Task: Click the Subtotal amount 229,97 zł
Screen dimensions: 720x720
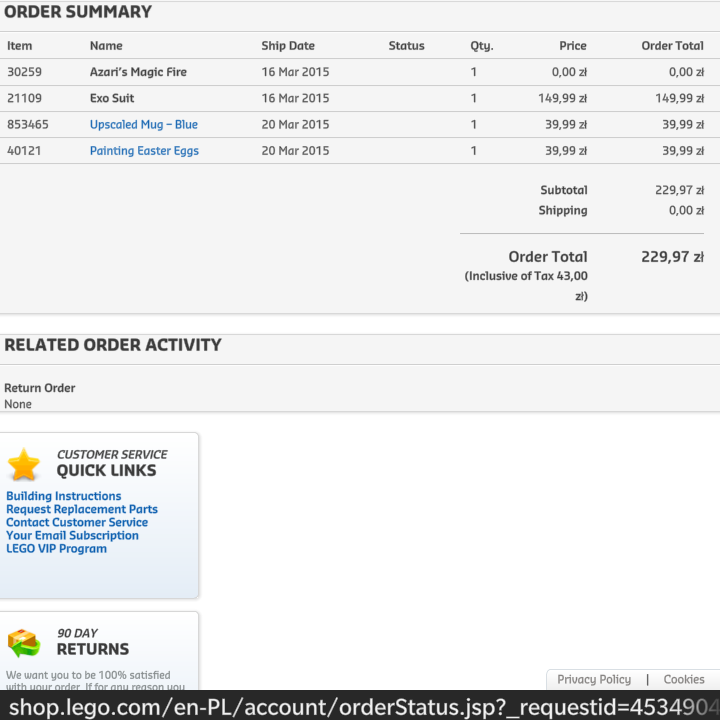Action: click(x=679, y=190)
